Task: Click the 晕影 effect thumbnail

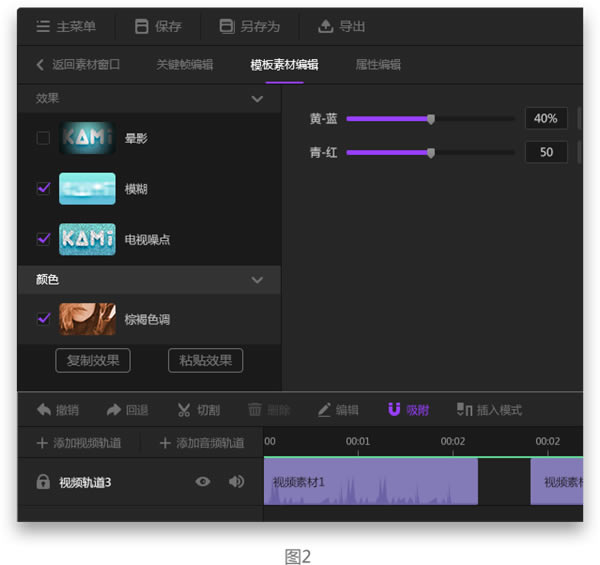Action: coord(87,138)
